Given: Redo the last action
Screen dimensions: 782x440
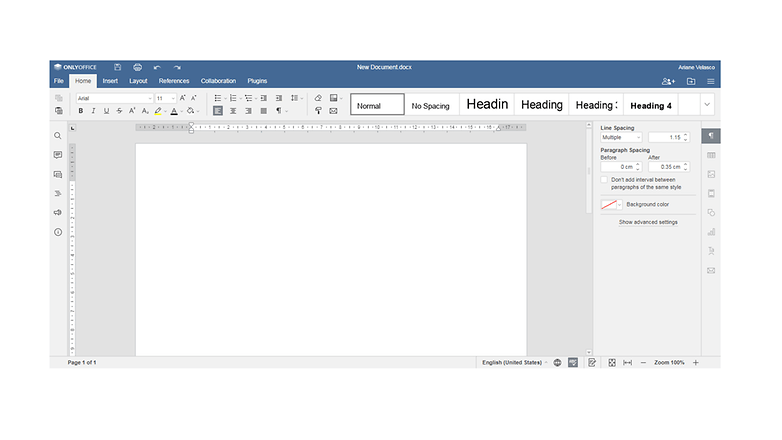Looking at the screenshot, I should 177,67.
